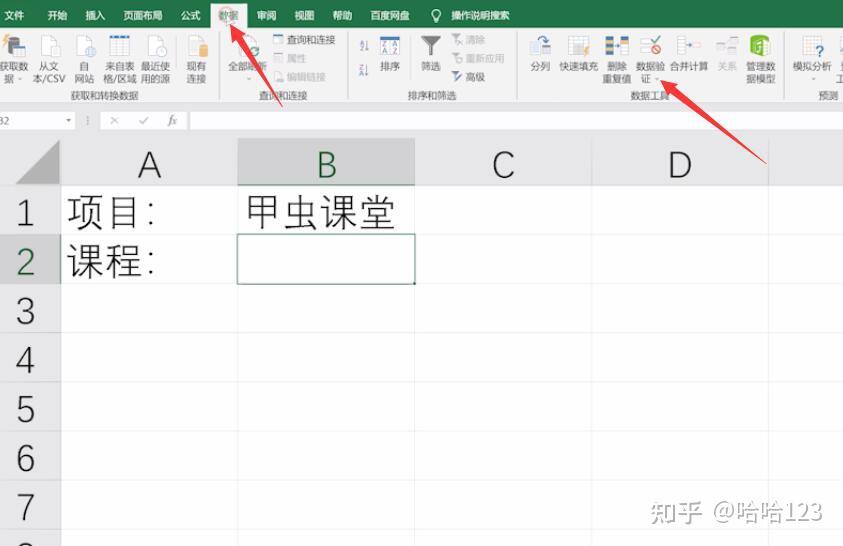Expand the Name Box dropdown arrow

(x=68, y=120)
